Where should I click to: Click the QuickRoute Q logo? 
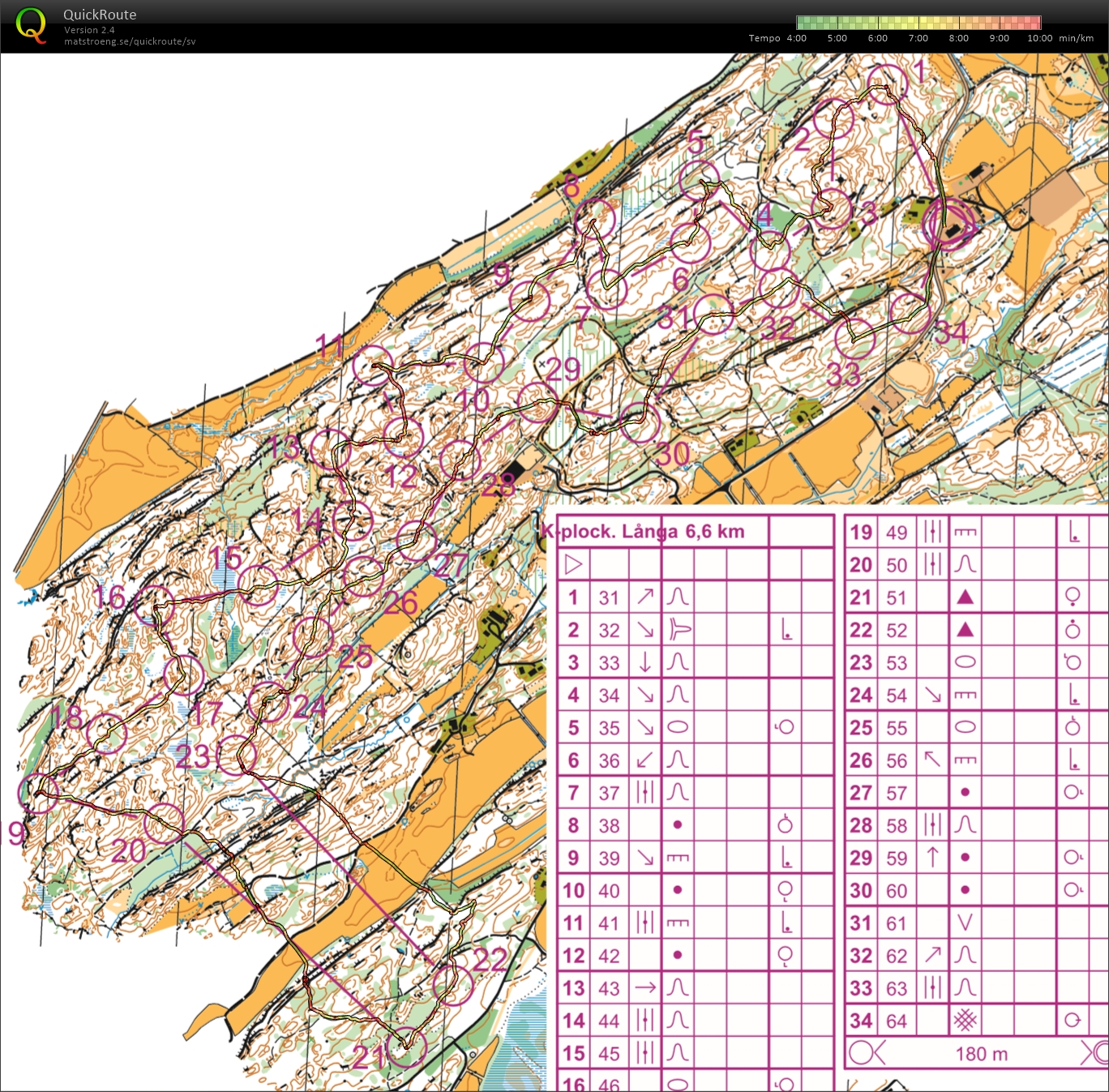click(x=31, y=26)
